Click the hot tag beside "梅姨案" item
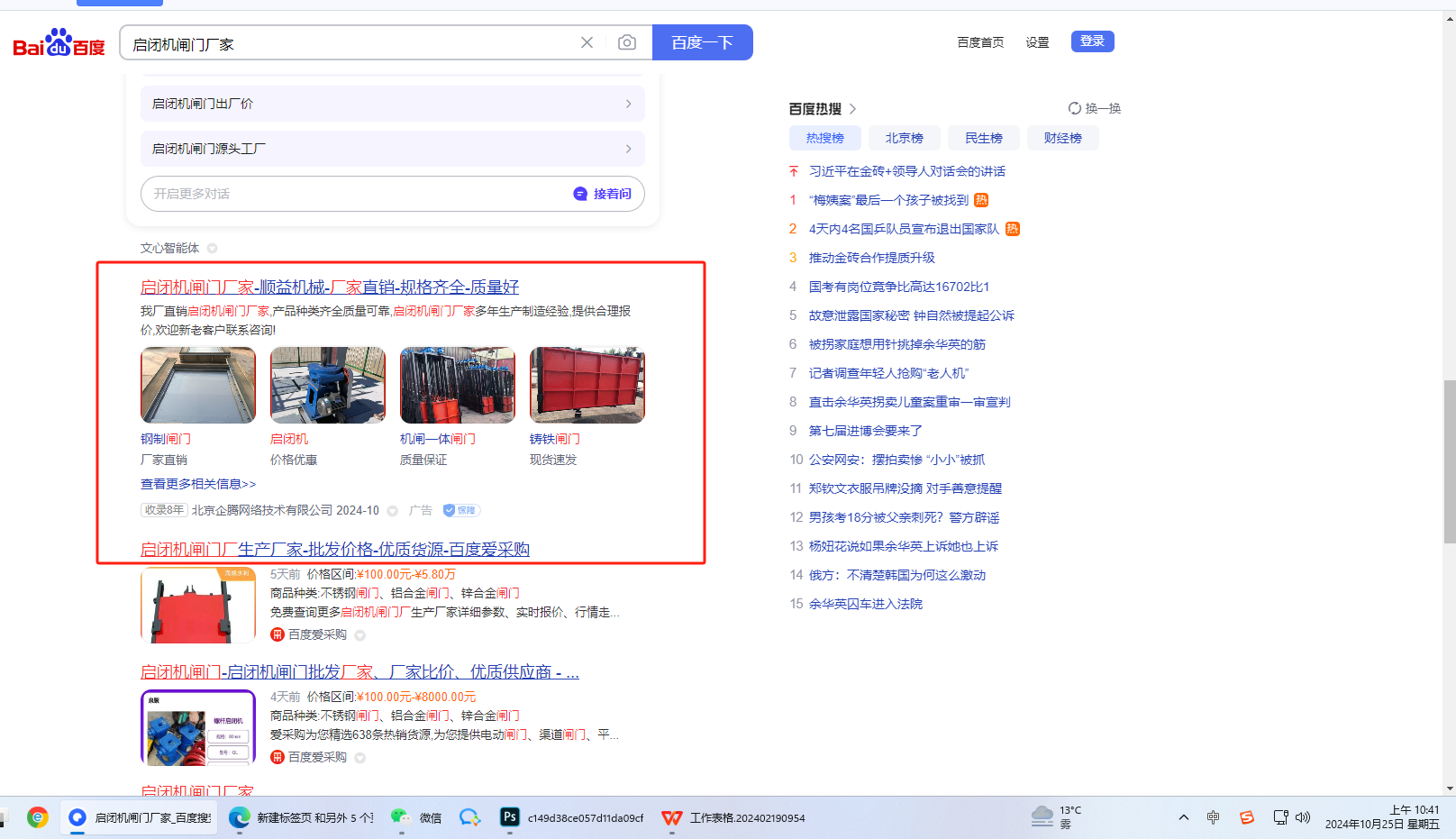 coord(981,200)
